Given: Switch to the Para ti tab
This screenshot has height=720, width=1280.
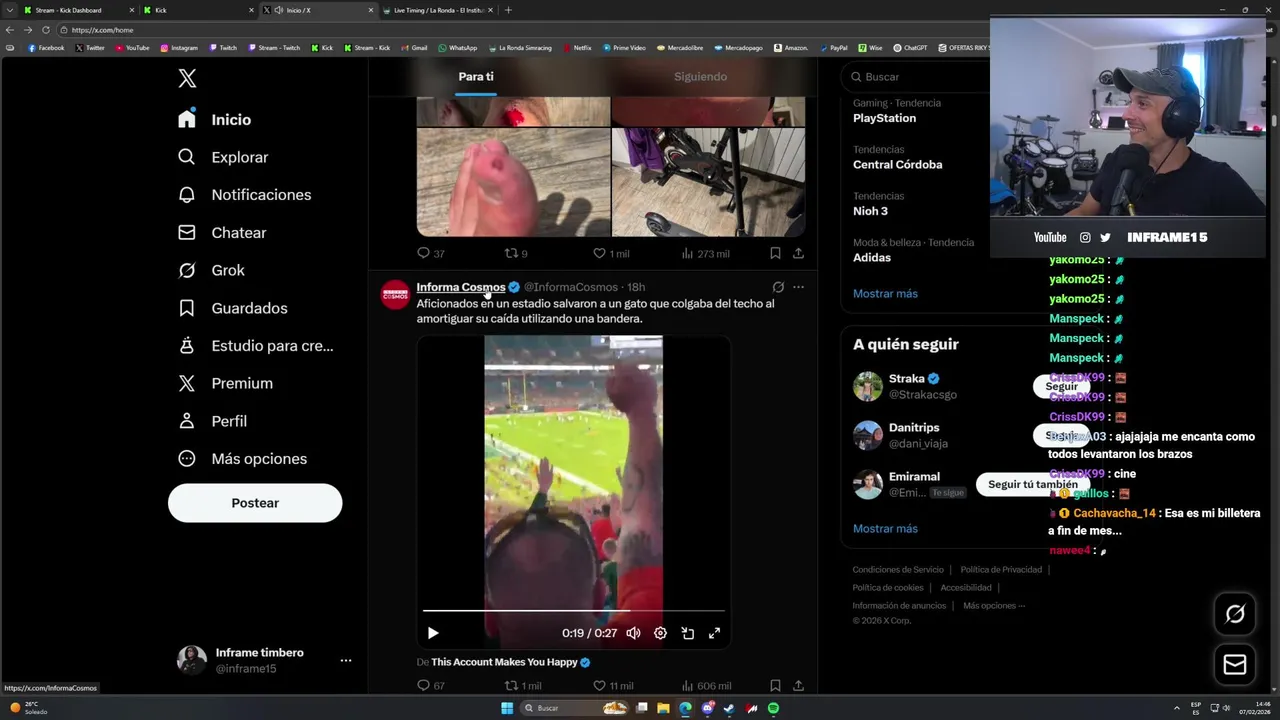Looking at the screenshot, I should pyautogui.click(x=476, y=77).
